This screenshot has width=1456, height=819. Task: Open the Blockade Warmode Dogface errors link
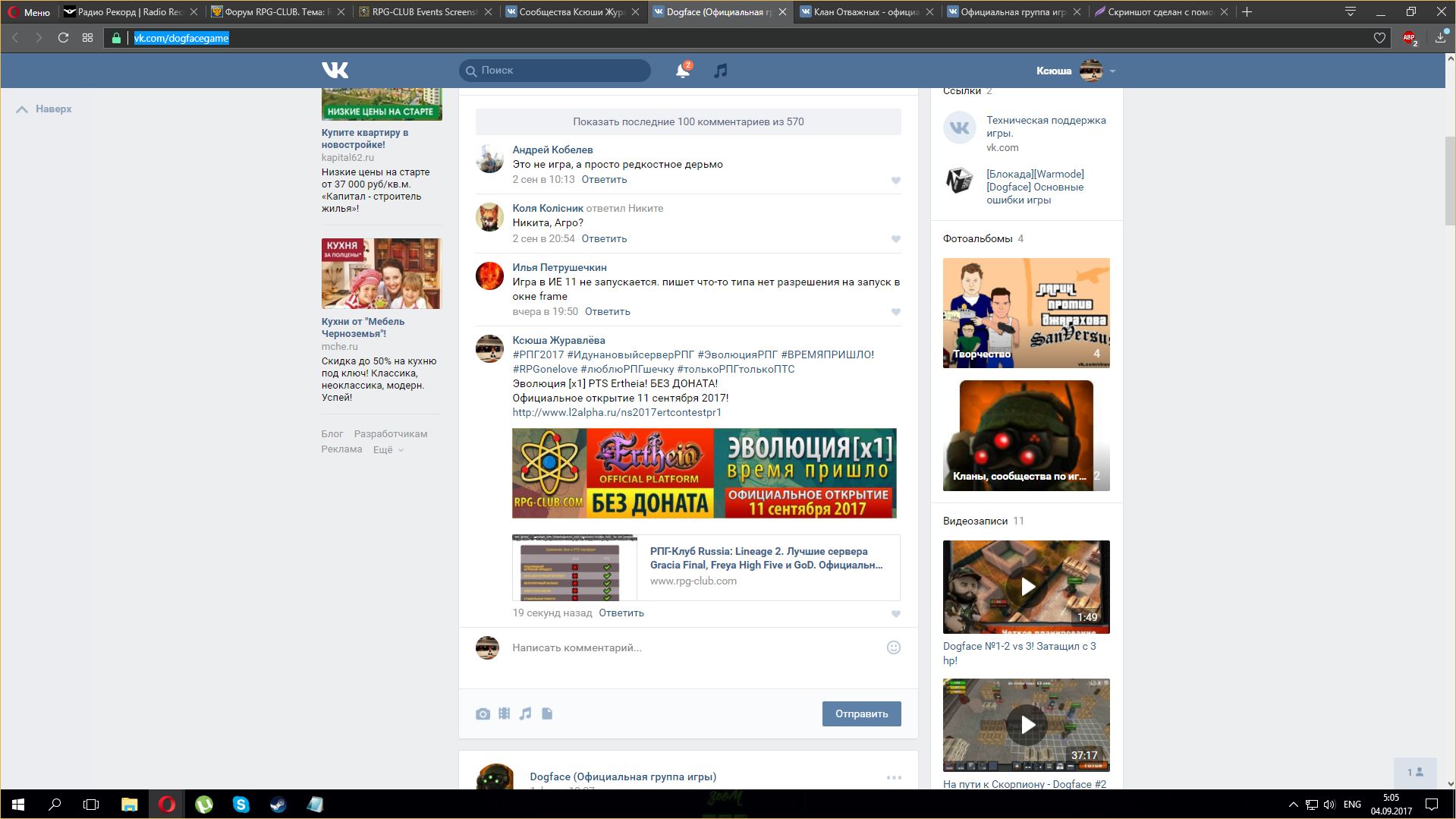pos(1035,187)
